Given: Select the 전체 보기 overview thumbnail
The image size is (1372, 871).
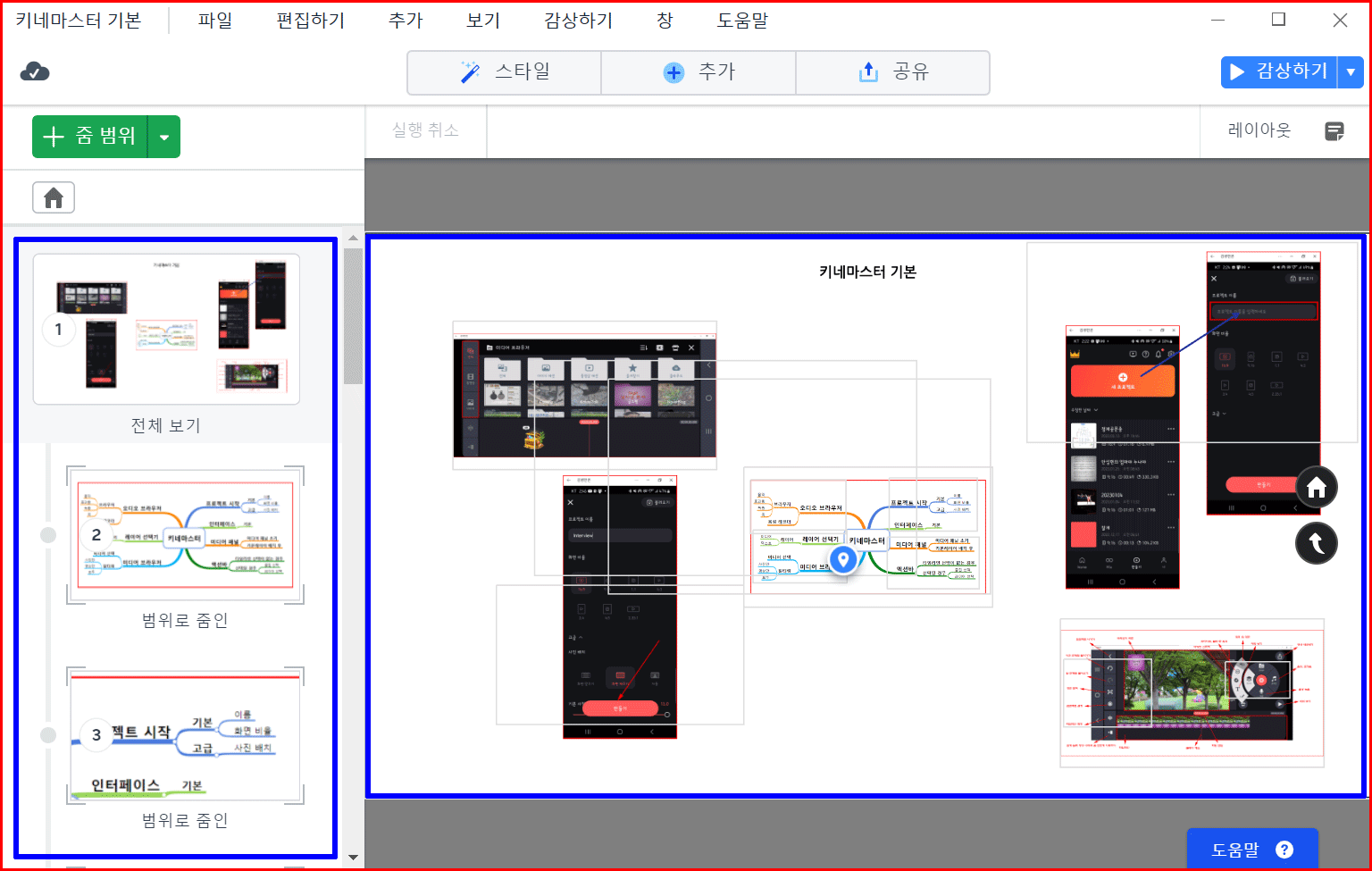Looking at the screenshot, I should pyautogui.click(x=166, y=329).
